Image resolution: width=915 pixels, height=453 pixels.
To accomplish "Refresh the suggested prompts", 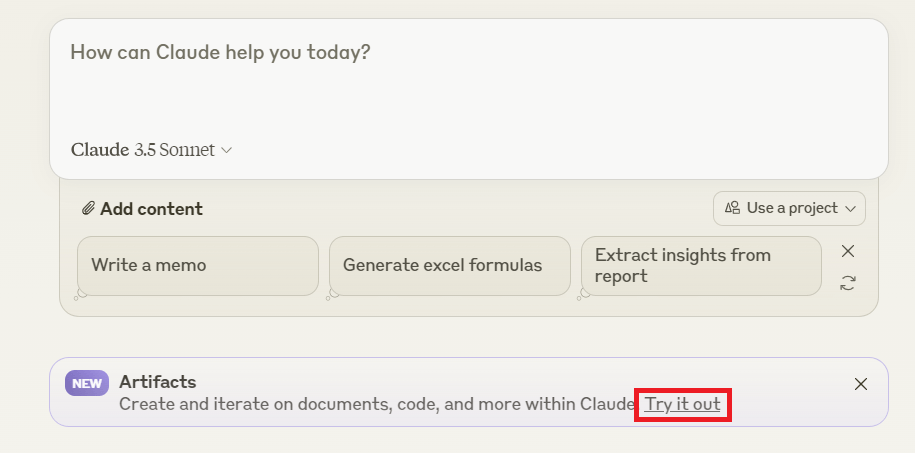I will point(848,283).
